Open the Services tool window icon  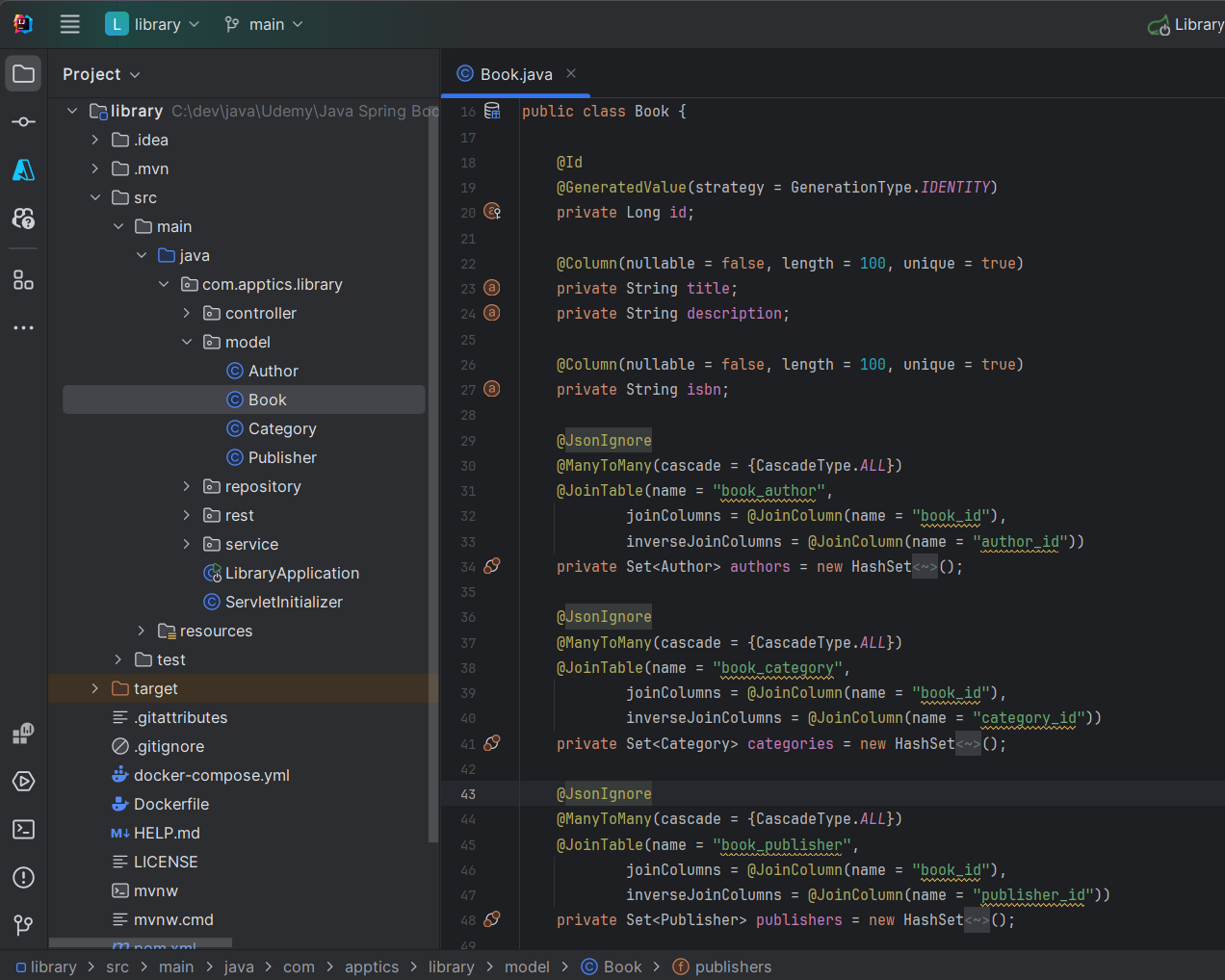click(24, 782)
